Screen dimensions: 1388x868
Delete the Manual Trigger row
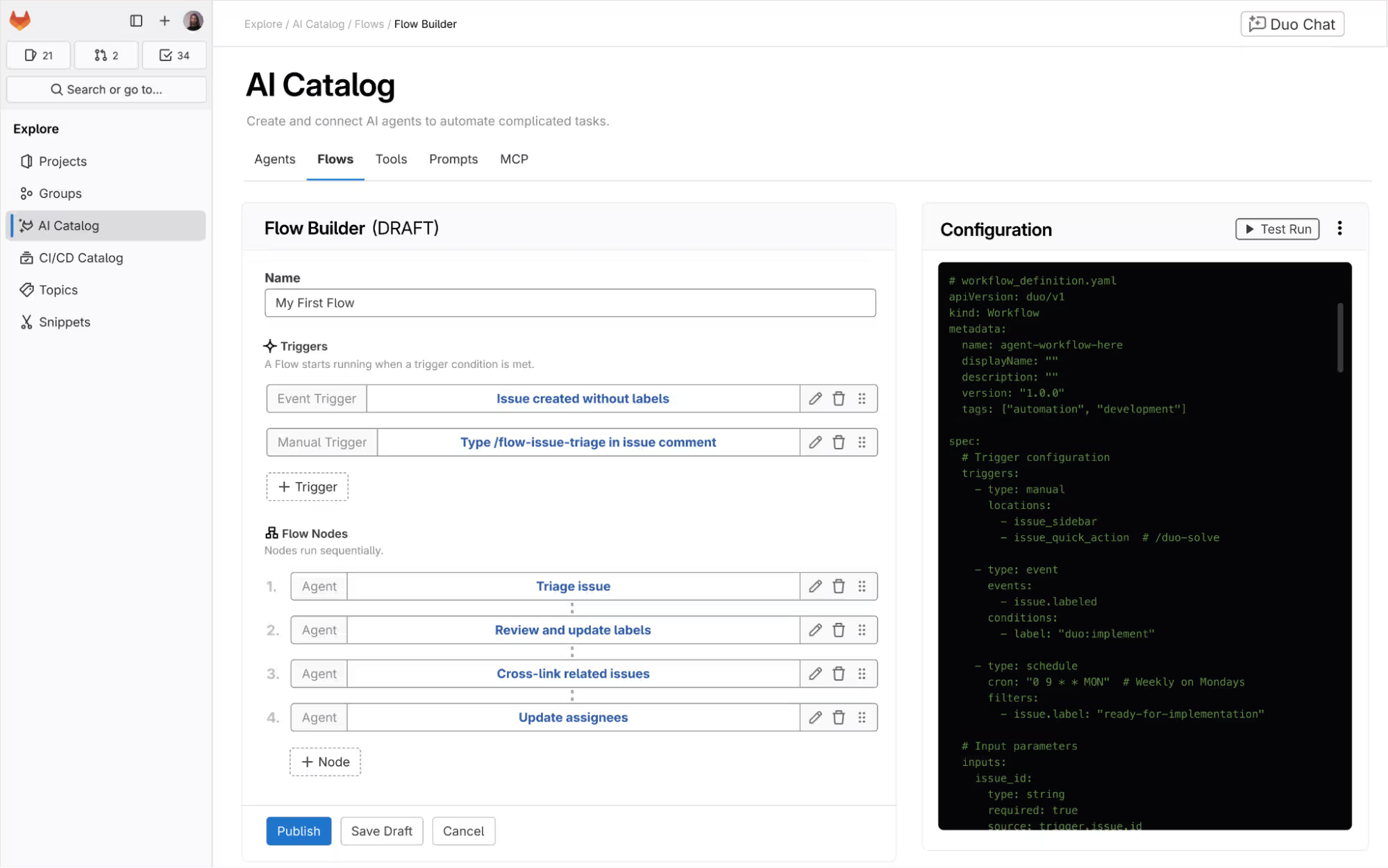click(839, 442)
